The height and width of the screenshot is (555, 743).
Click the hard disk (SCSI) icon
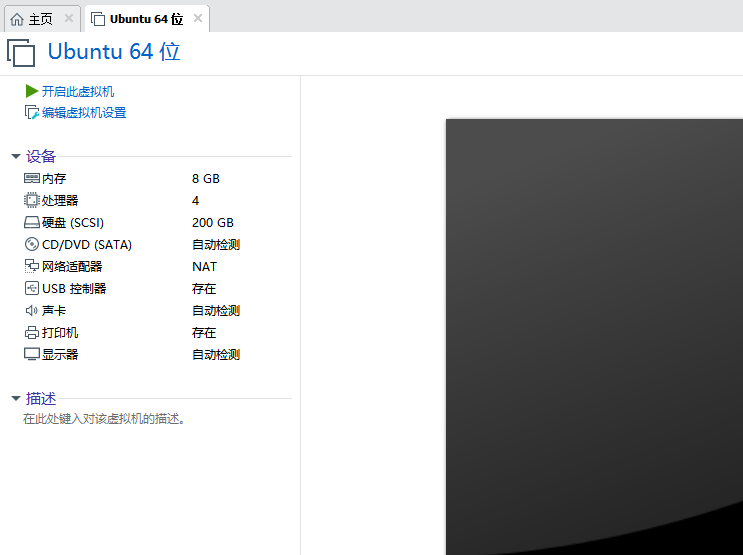click(x=32, y=223)
